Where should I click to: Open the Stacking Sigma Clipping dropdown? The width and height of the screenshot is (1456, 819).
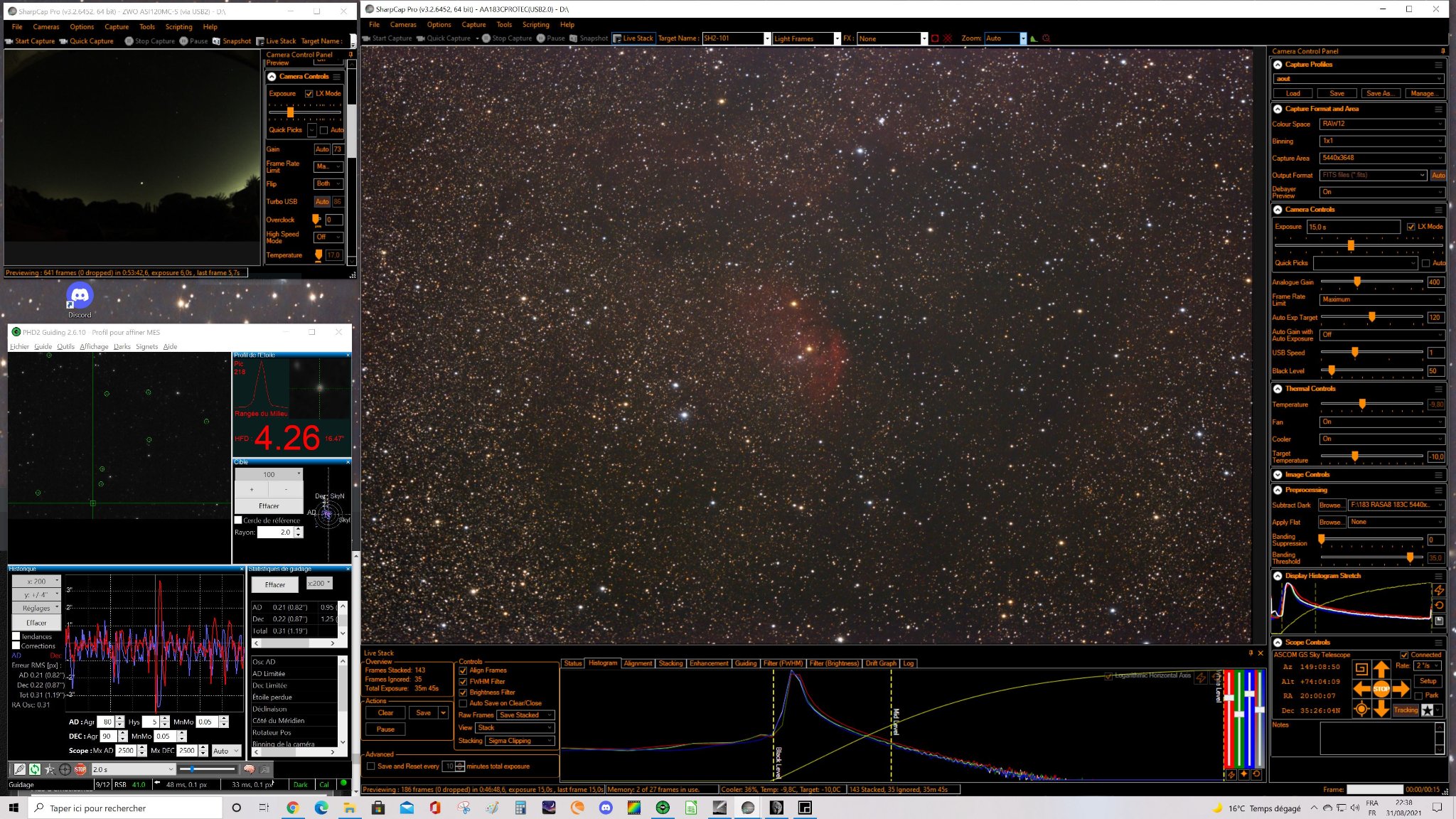click(x=520, y=741)
